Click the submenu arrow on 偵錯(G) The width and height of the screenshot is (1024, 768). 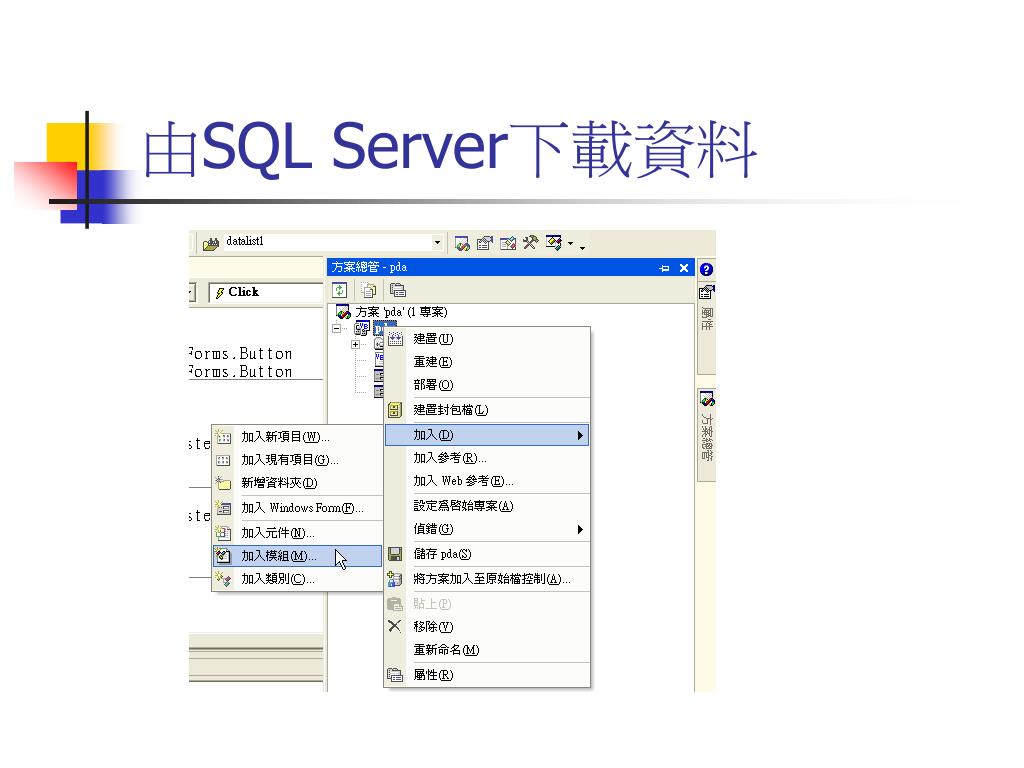580,530
